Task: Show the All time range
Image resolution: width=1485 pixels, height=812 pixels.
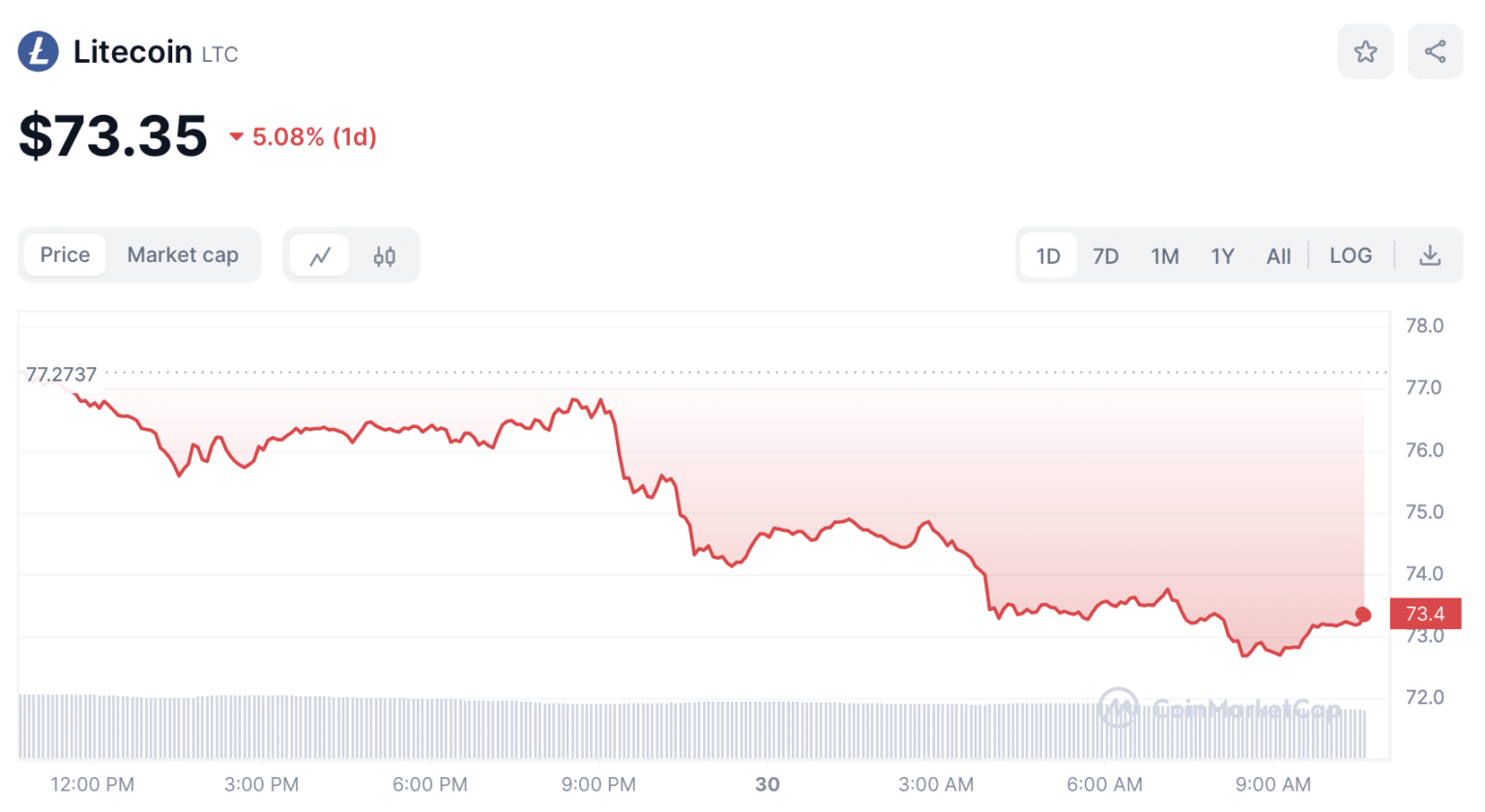Action: pyautogui.click(x=1278, y=256)
